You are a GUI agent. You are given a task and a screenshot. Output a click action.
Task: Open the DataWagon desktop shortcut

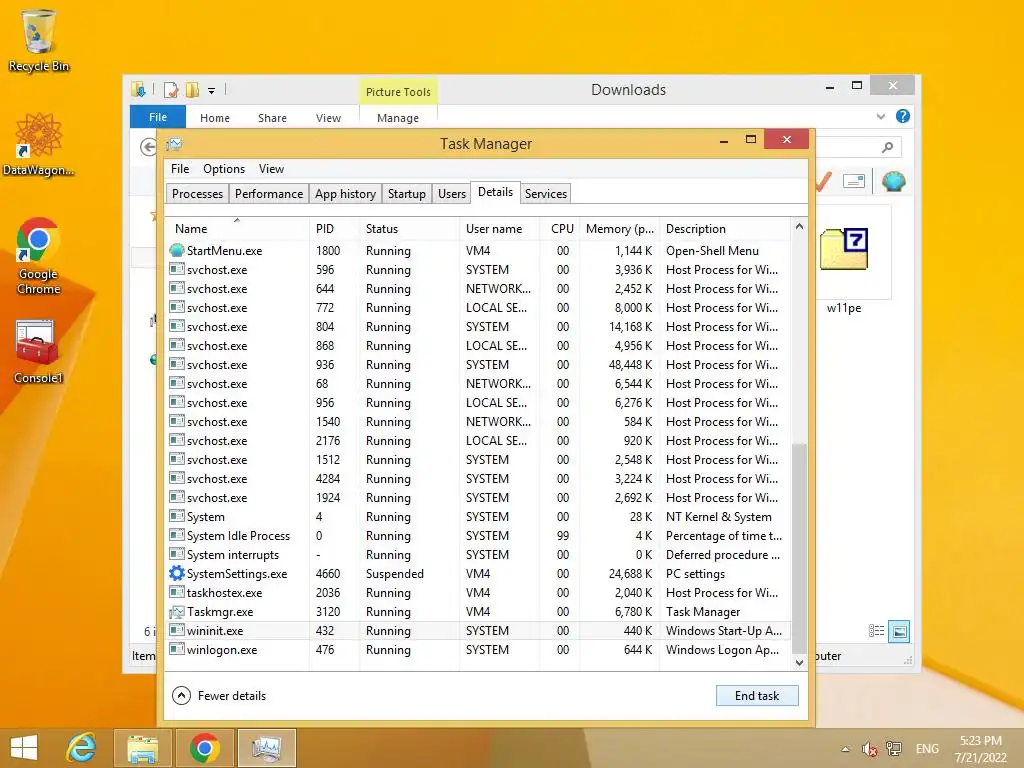(39, 144)
